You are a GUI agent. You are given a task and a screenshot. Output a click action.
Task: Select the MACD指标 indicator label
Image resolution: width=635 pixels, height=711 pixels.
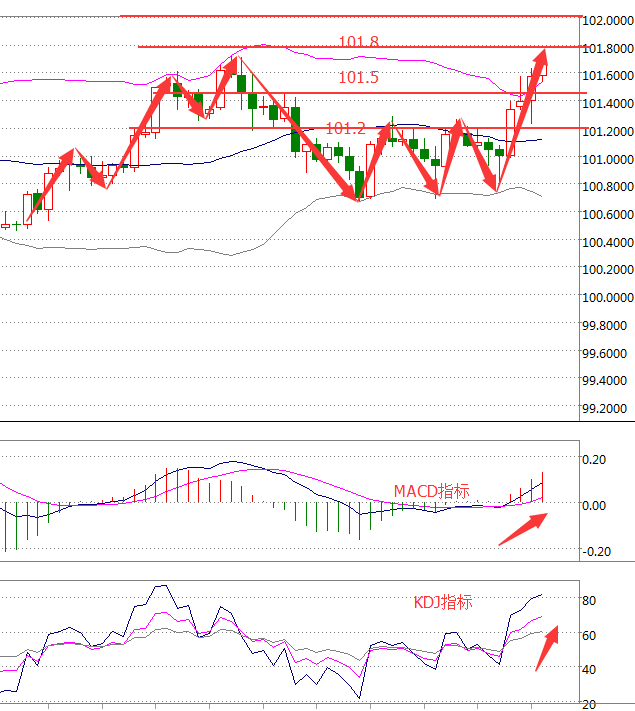431,491
